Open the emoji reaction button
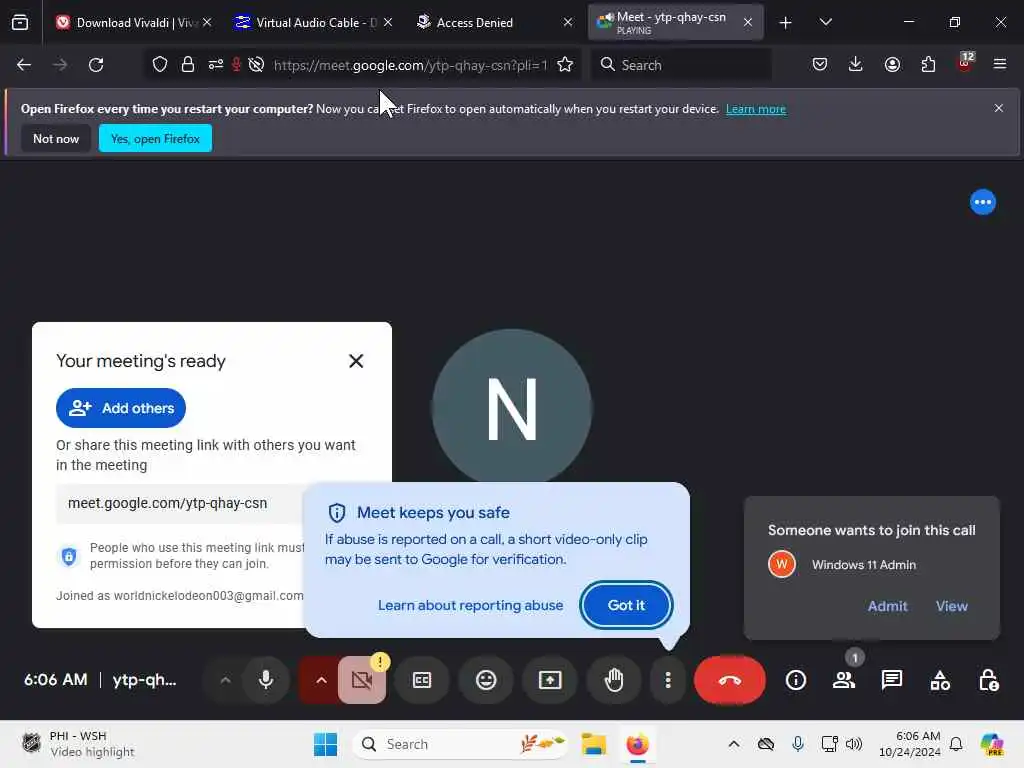The width and height of the screenshot is (1024, 768). point(486,680)
